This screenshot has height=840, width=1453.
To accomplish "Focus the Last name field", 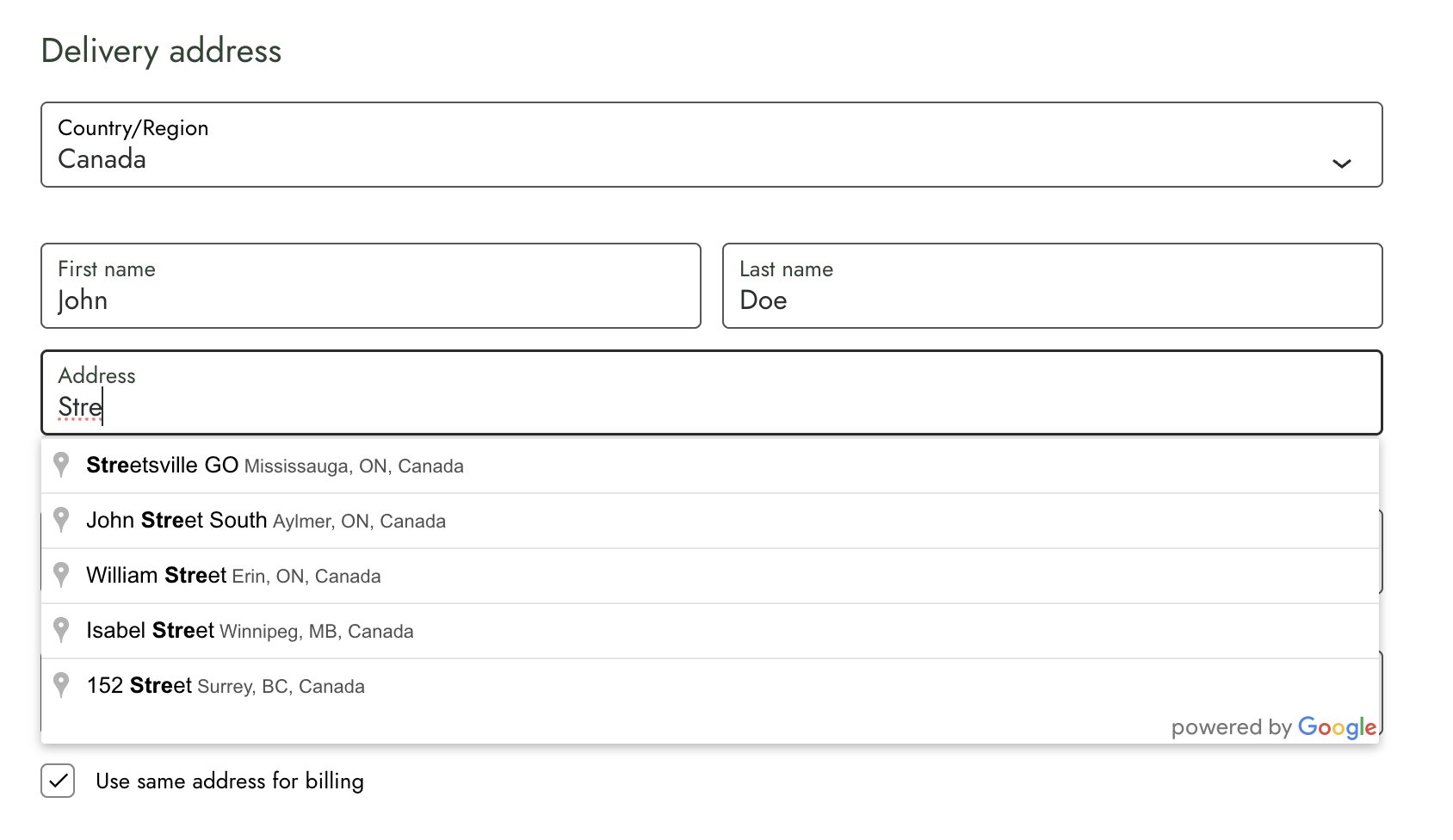I will tap(1053, 286).
